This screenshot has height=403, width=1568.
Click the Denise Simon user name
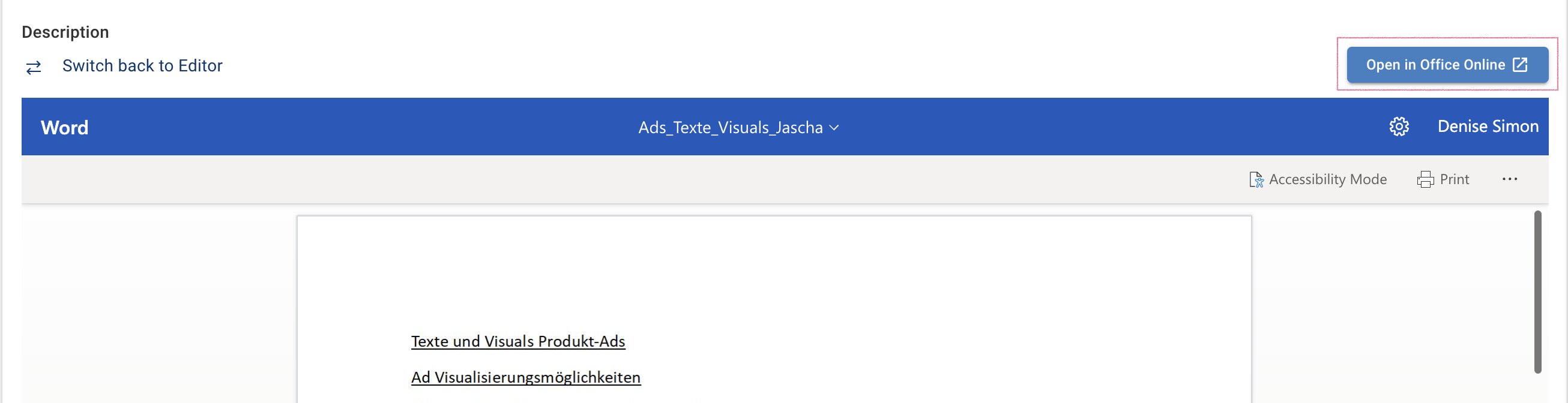pos(1488,127)
